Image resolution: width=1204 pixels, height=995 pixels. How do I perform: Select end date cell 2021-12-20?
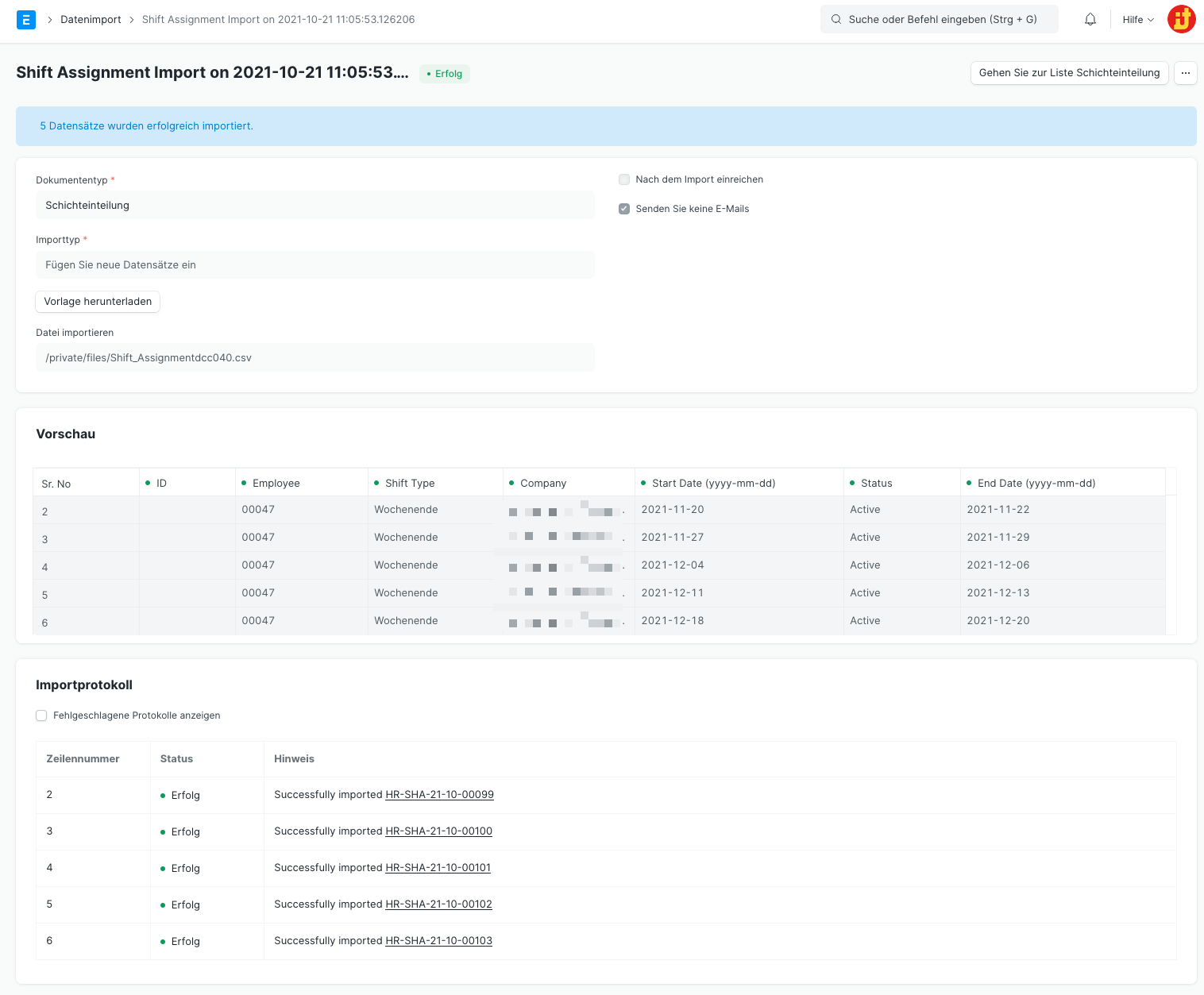1063,621
